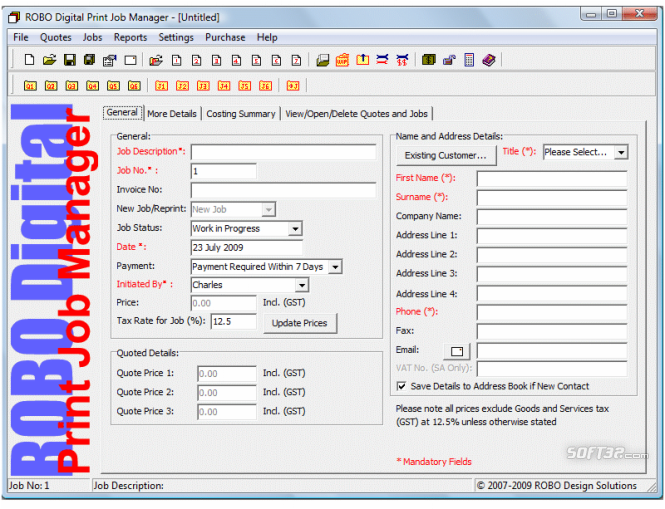The width and height of the screenshot is (665, 509).
Task: Click the Quote Price 1 field
Action: pyautogui.click(x=227, y=374)
